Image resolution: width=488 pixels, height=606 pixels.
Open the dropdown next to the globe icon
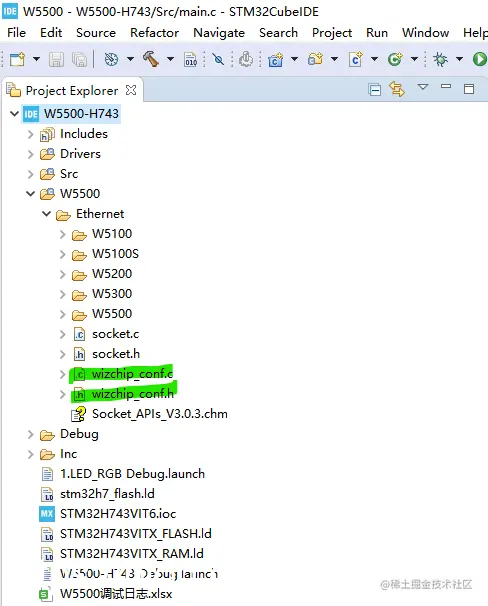coord(130,59)
